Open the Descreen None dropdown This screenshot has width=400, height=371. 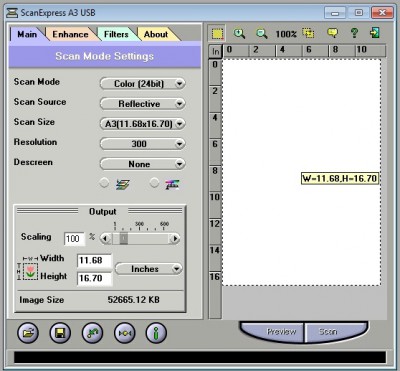coord(143,164)
